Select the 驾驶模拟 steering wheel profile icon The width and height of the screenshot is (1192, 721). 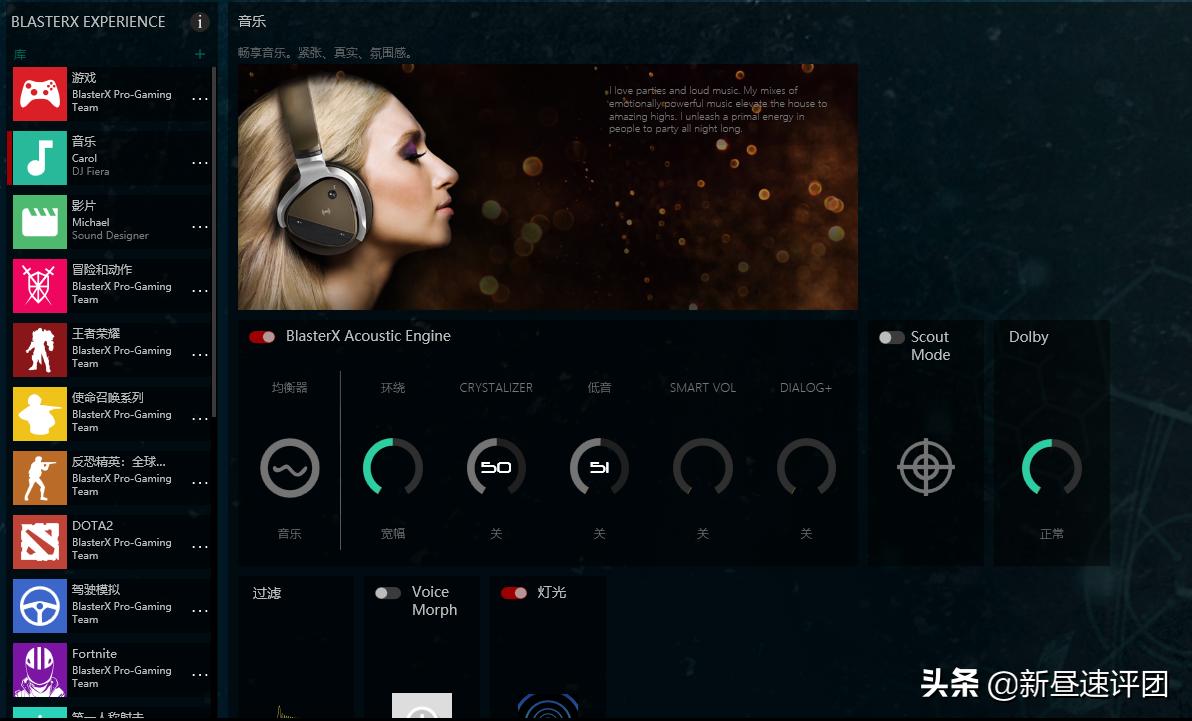point(40,605)
